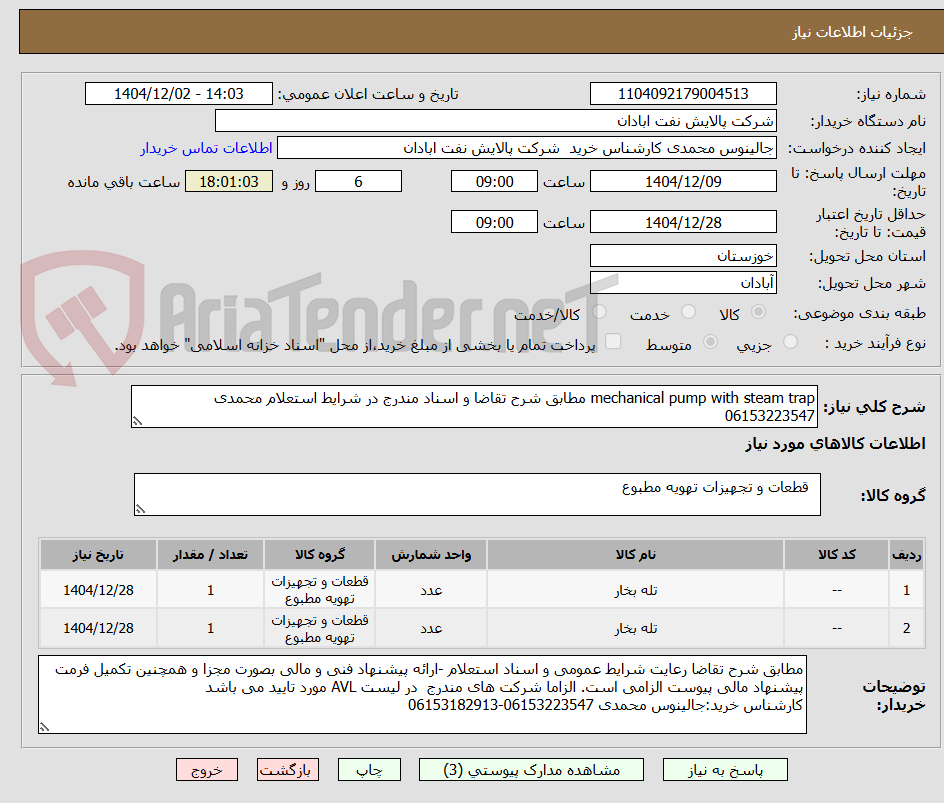Click the تاریخ نیاز column header
This screenshot has width=944, height=803.
tap(99, 554)
